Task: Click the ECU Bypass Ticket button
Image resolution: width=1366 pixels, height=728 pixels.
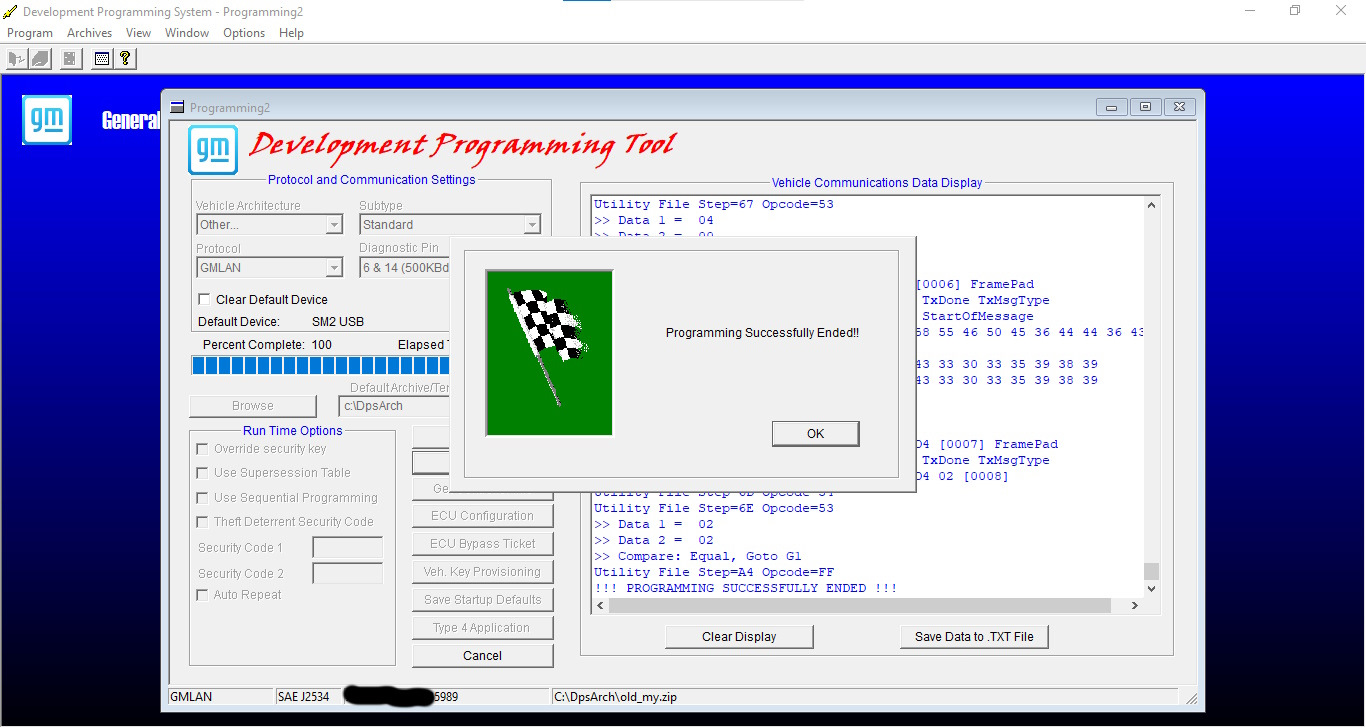Action: click(482, 544)
